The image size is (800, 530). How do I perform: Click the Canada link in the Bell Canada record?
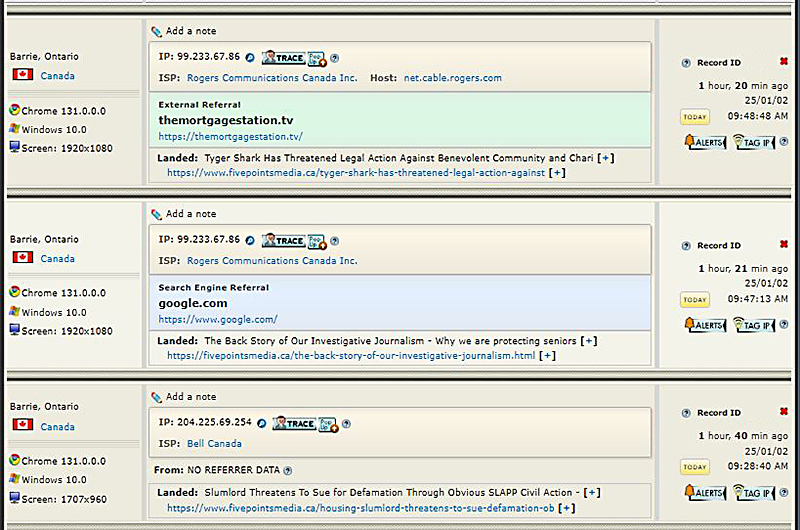coord(58,426)
